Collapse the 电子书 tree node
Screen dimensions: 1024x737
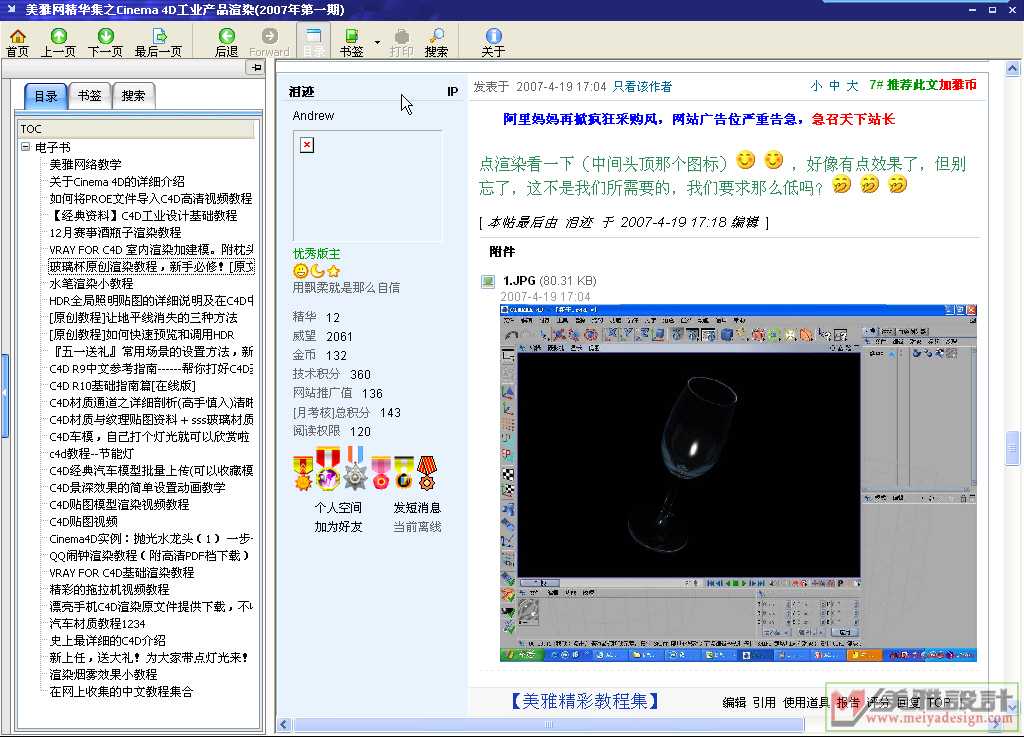[x=25, y=147]
